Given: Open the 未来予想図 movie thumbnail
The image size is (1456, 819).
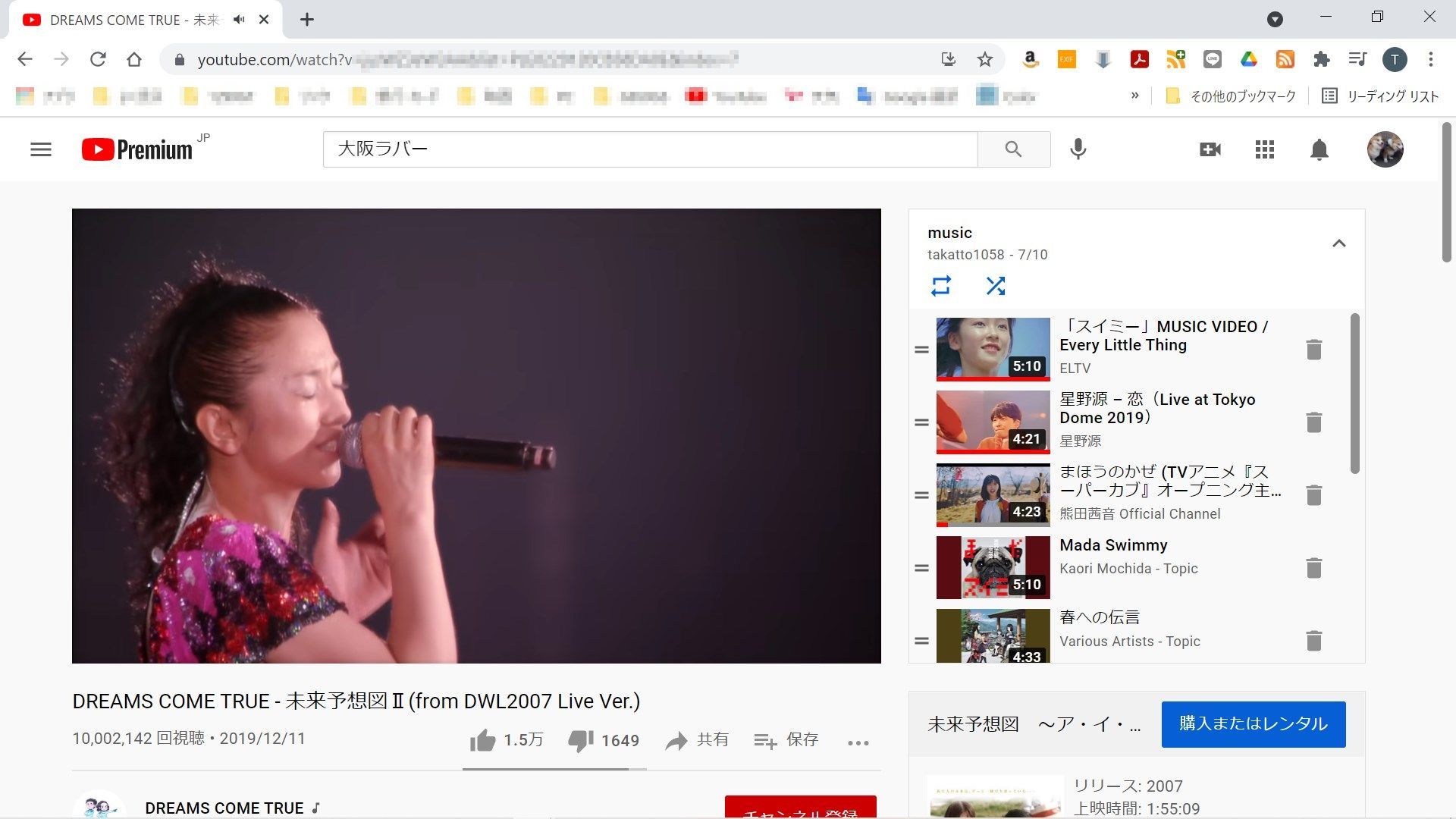Looking at the screenshot, I should pyautogui.click(x=995, y=797).
